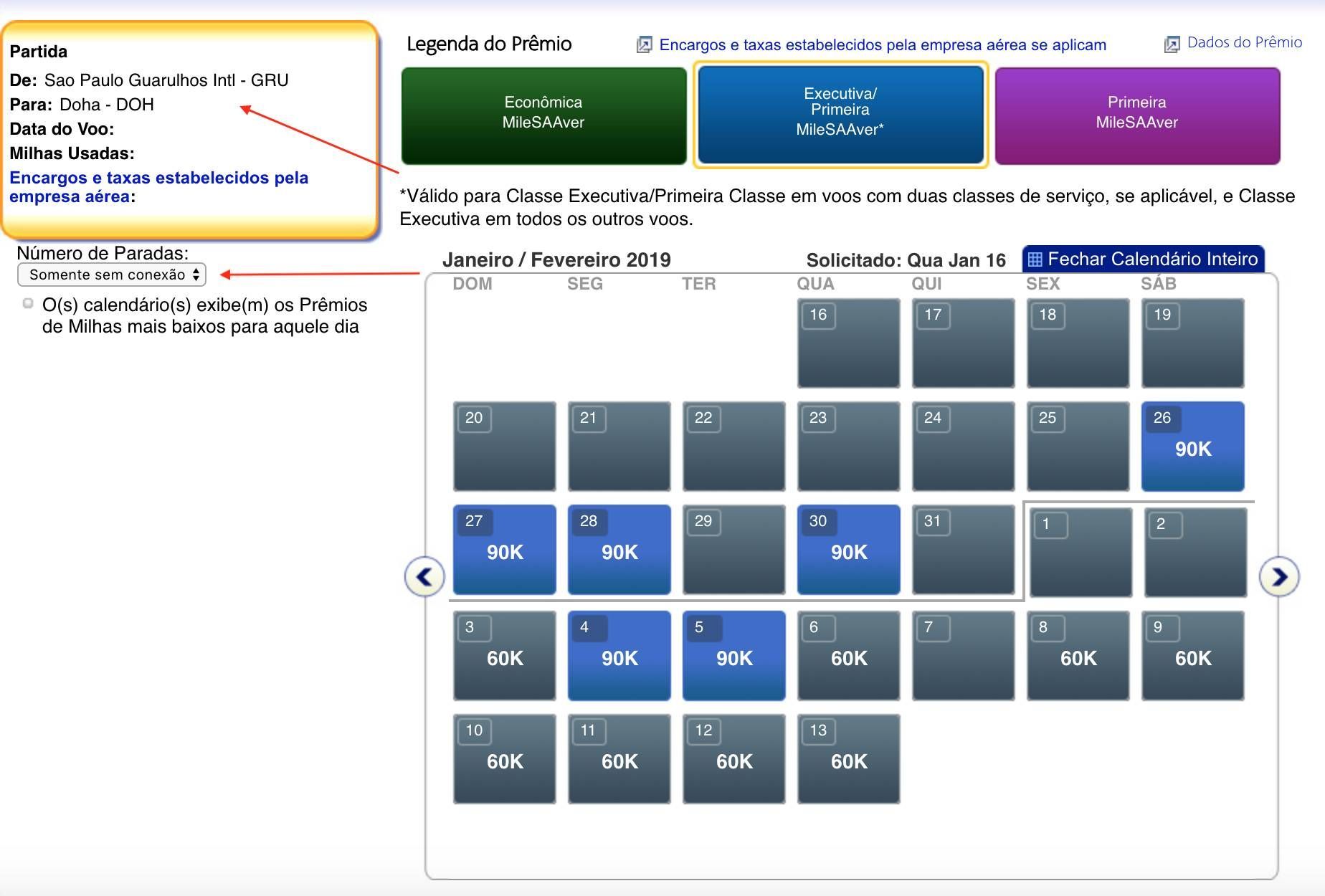Viewport: 1325px width, 896px height.
Task: Select February 8 with 60K award
Action: pos(1078,655)
